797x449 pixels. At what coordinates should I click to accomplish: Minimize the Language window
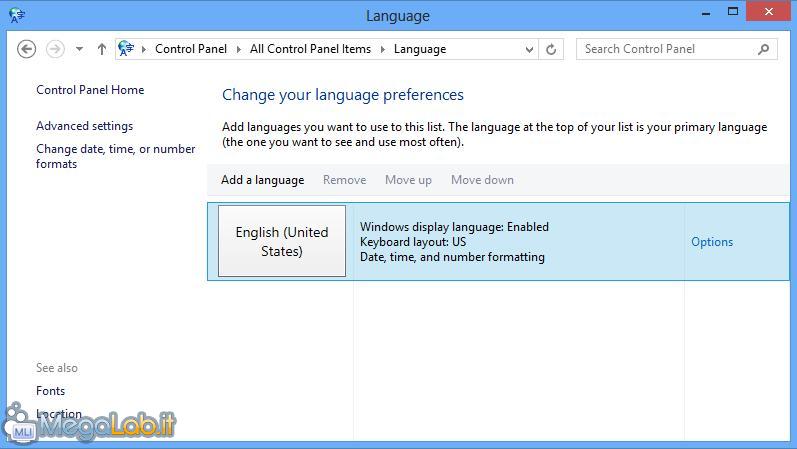click(706, 12)
